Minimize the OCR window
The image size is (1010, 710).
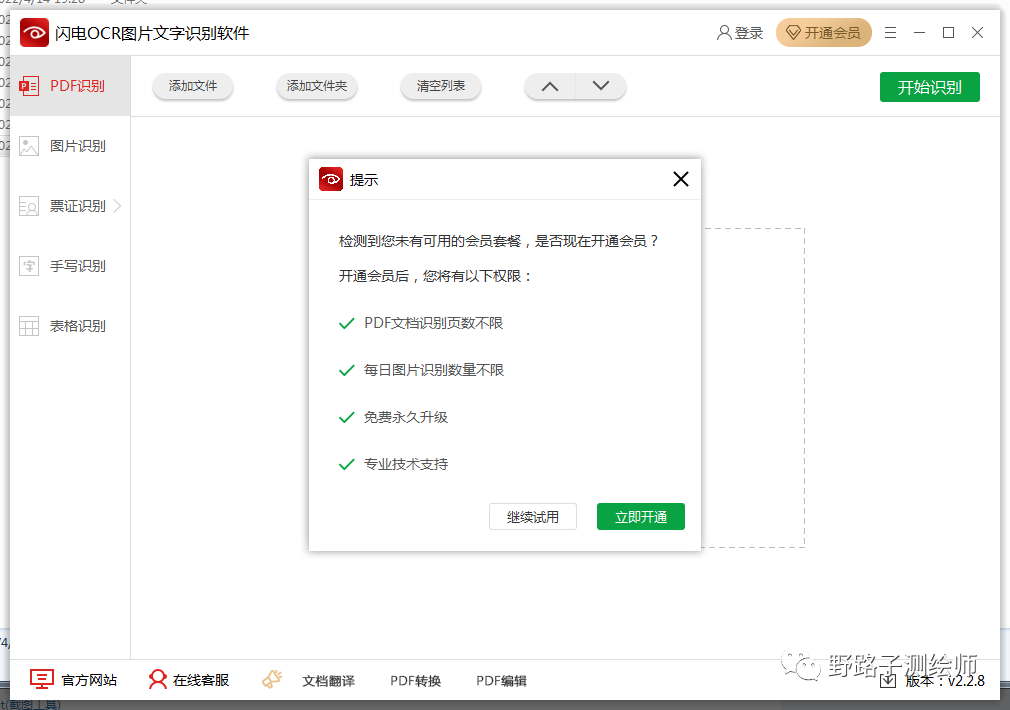point(919,33)
